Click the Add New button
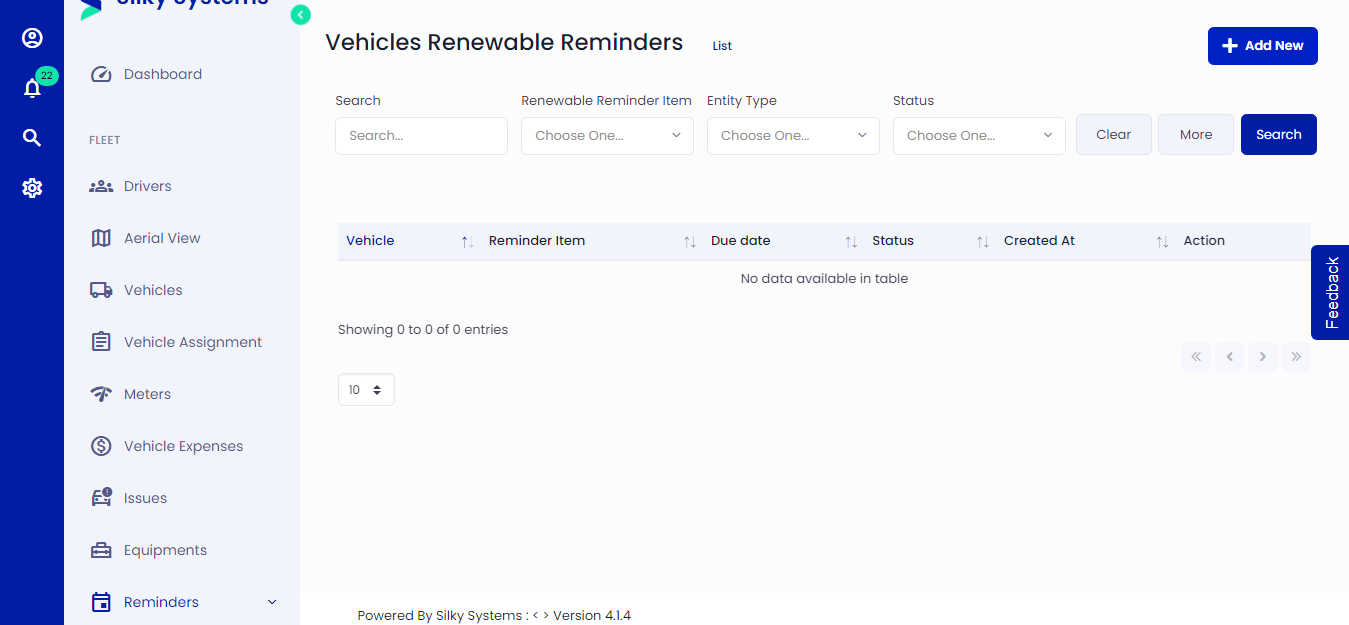 pos(1262,45)
